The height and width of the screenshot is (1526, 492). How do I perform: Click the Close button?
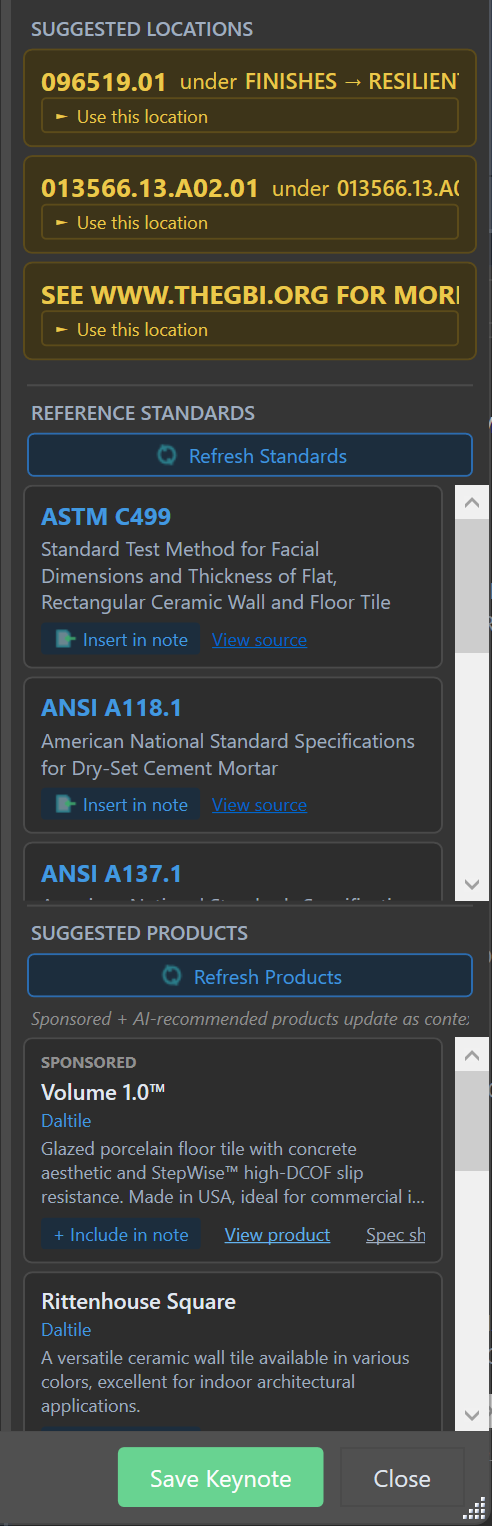tap(402, 1477)
